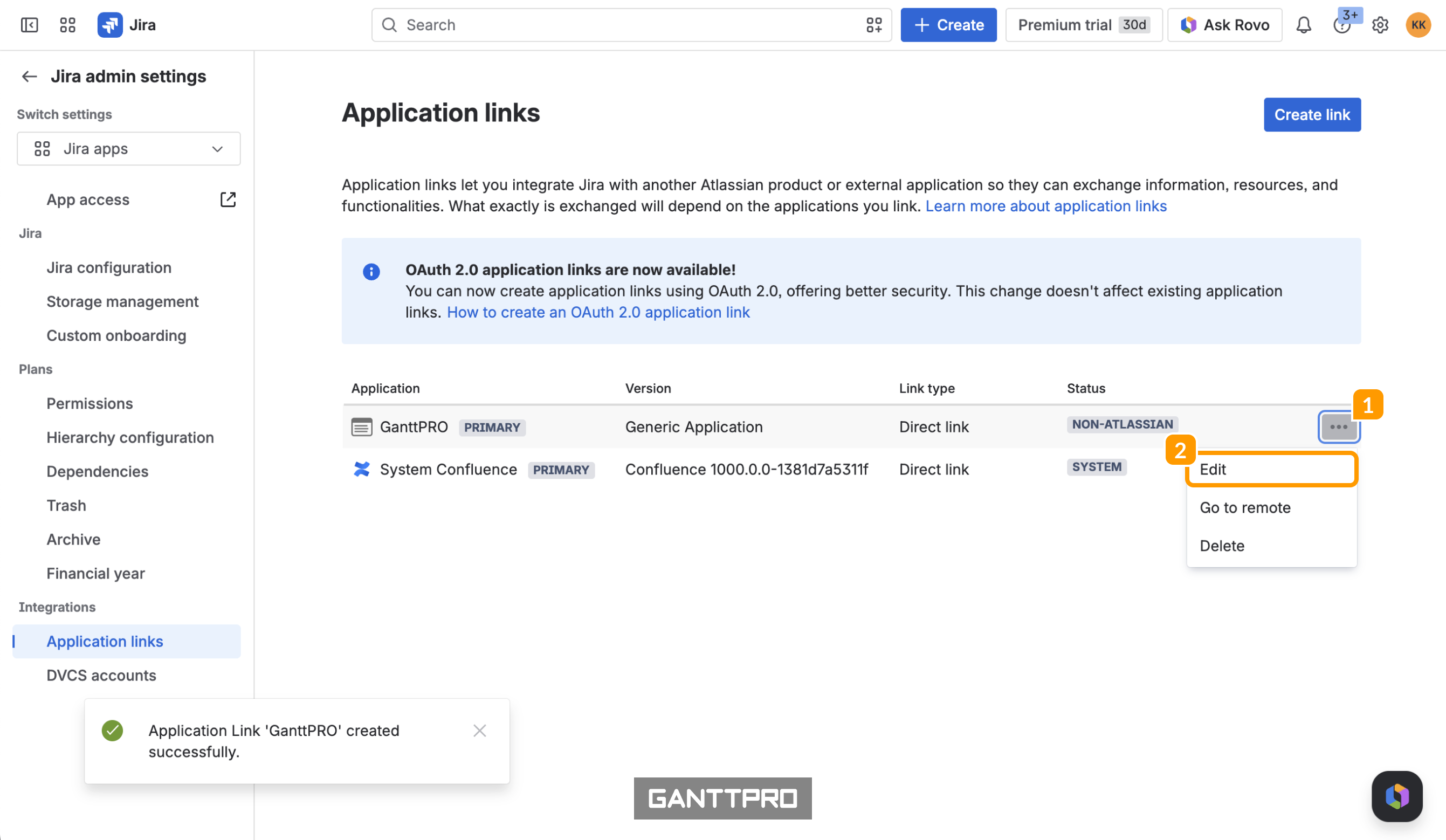Viewport: 1446px width, 840px height.
Task: Click the Rovo icon in Ask Rovo
Action: pos(1188,25)
